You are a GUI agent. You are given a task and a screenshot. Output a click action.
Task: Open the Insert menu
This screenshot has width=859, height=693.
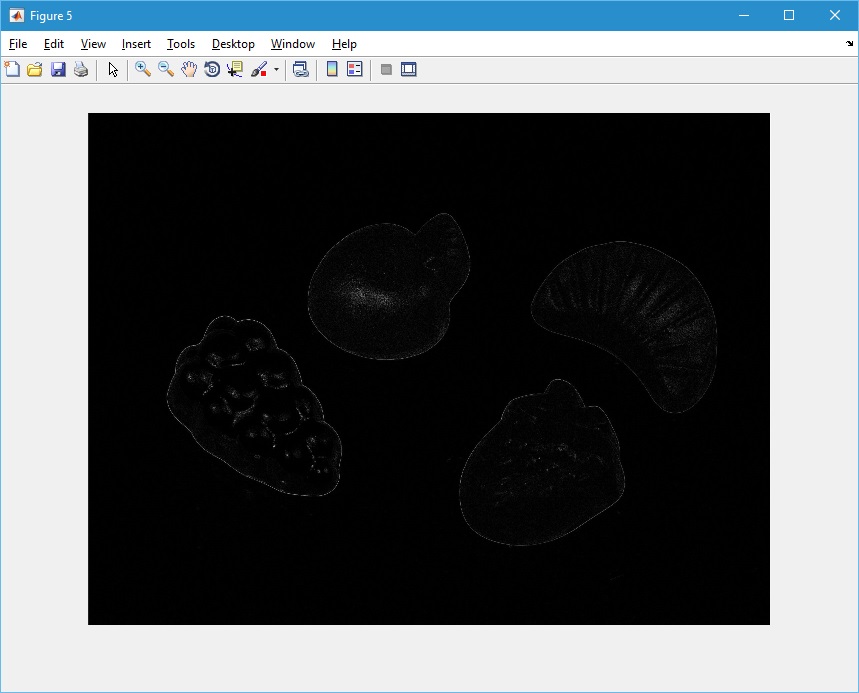[136, 44]
